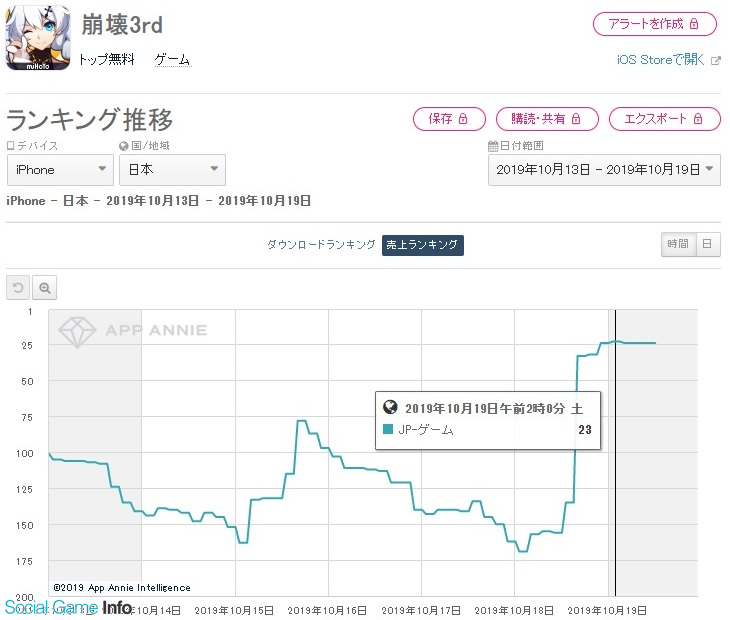Open the iOS Storeで開く link
Viewport: 730px width, 620px height.
pos(660,60)
